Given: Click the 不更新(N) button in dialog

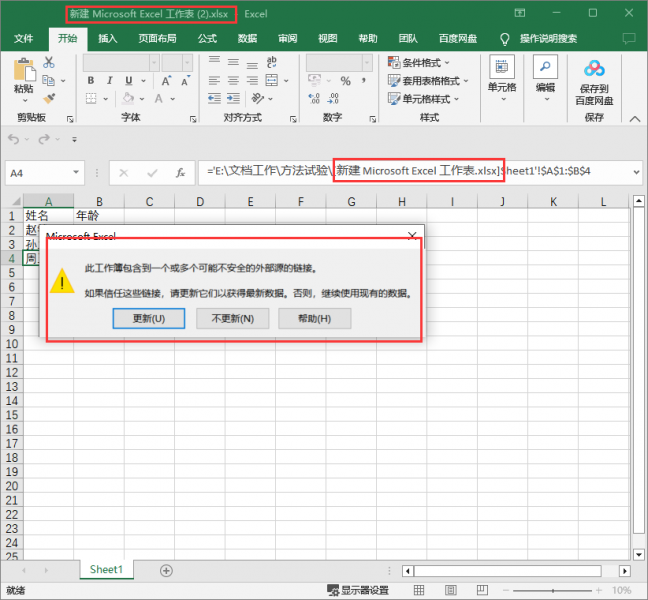Looking at the screenshot, I should (x=232, y=319).
